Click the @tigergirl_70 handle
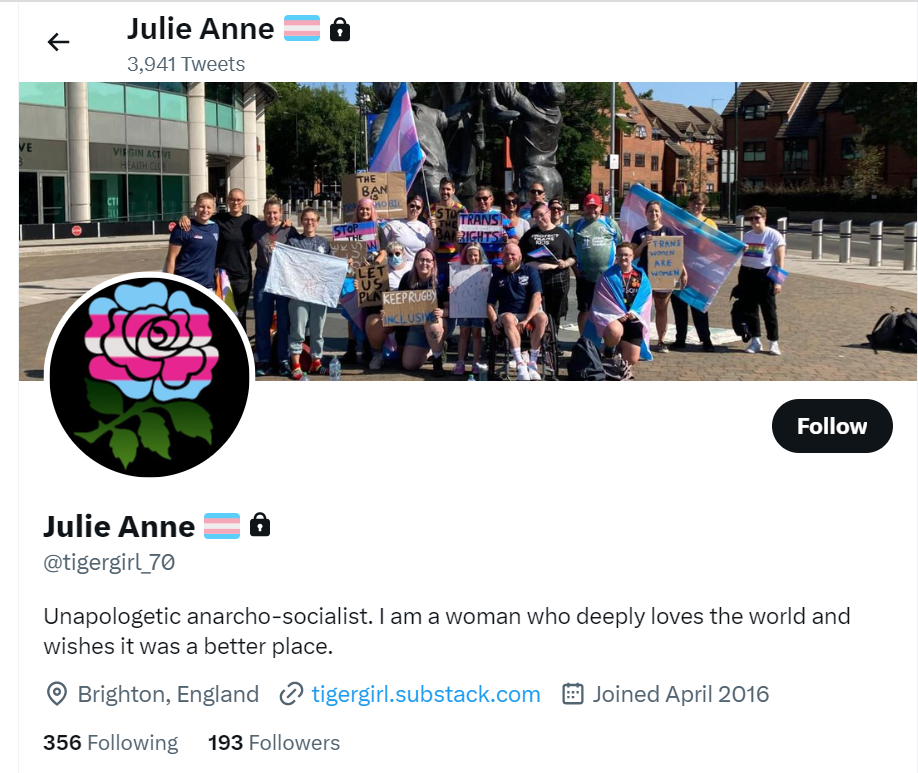Image resolution: width=918 pixels, height=773 pixels. (109, 562)
